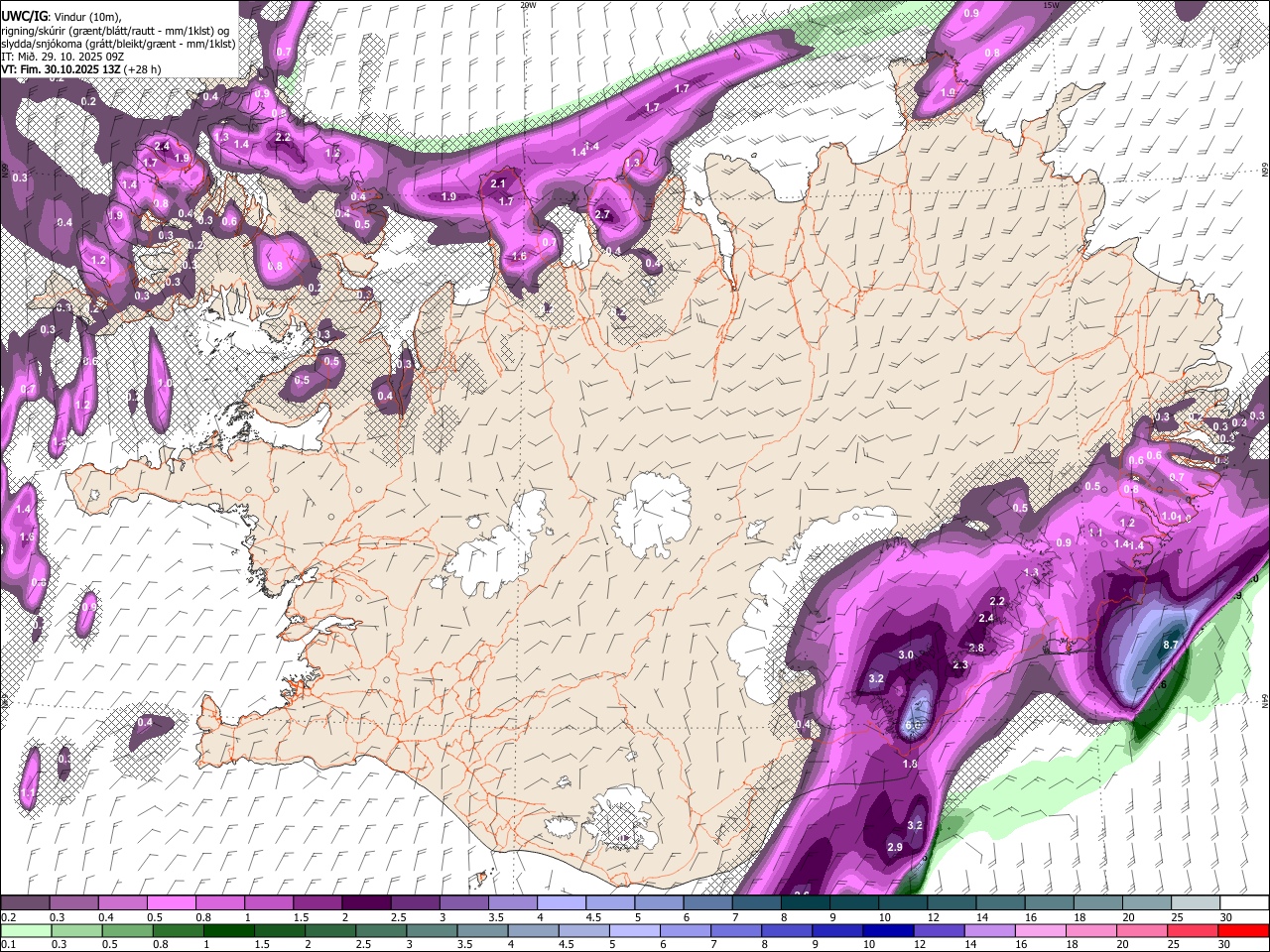Click the '0.1' label in the lower legend
Screen dimensions: 1270x952
coord(7,944)
